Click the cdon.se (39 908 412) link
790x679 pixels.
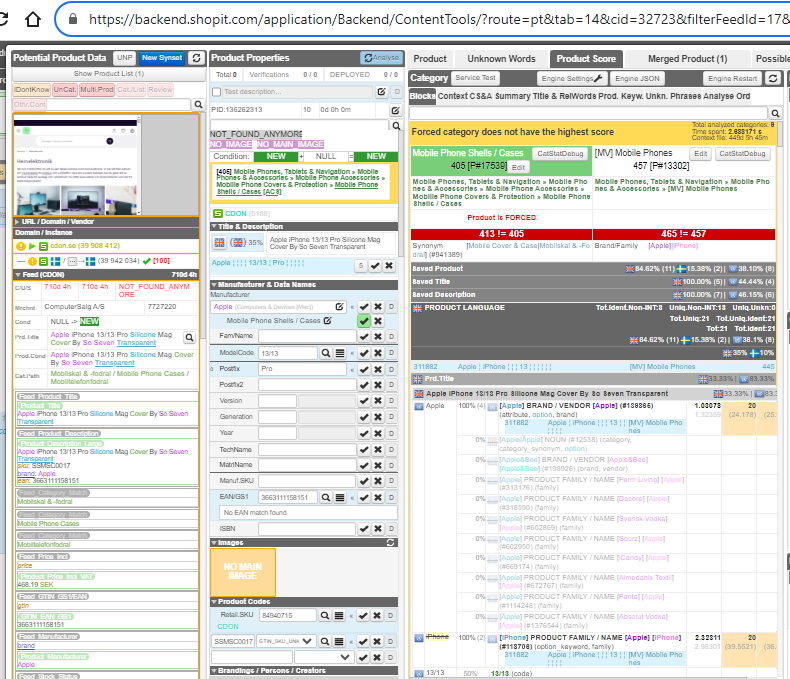pyautogui.click(x=85, y=246)
